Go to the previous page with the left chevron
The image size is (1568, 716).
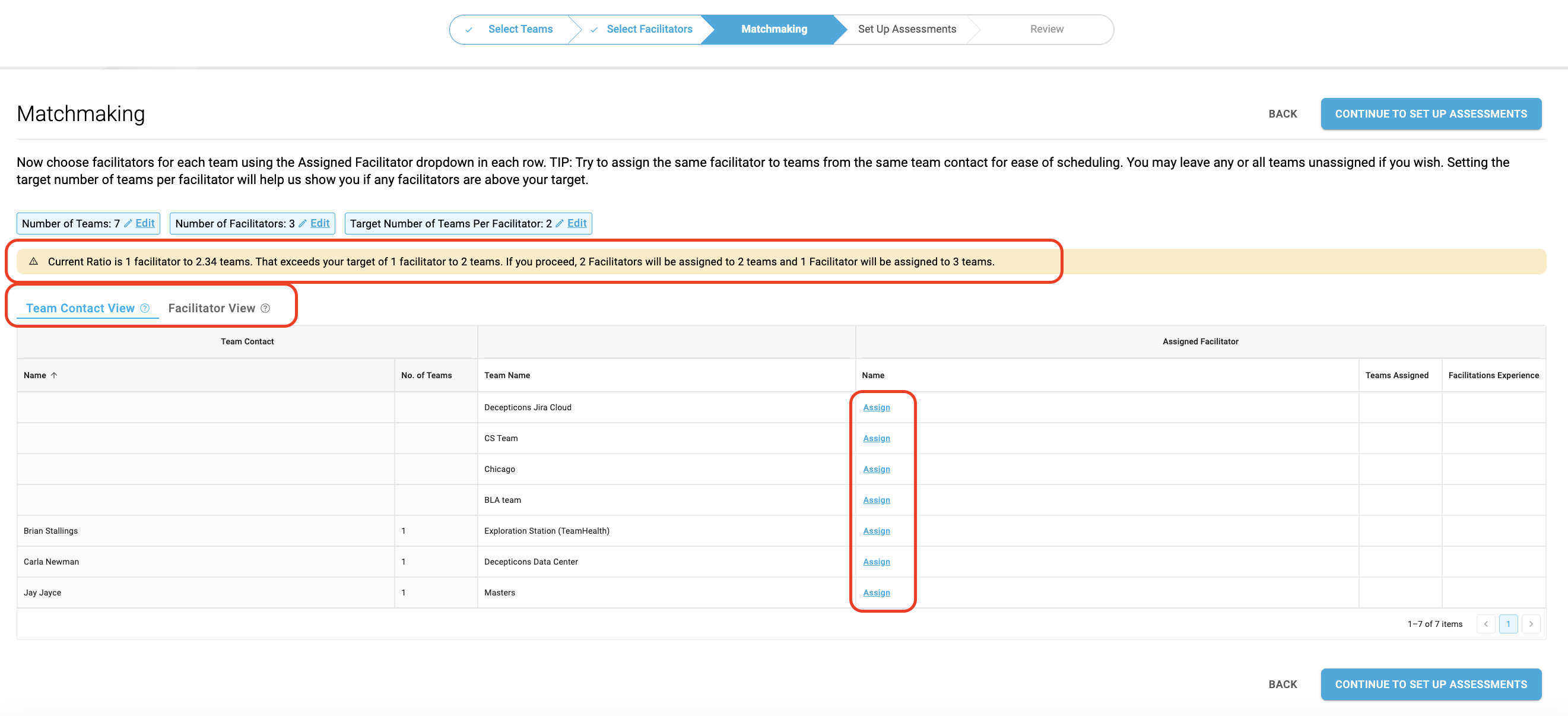tap(1486, 624)
